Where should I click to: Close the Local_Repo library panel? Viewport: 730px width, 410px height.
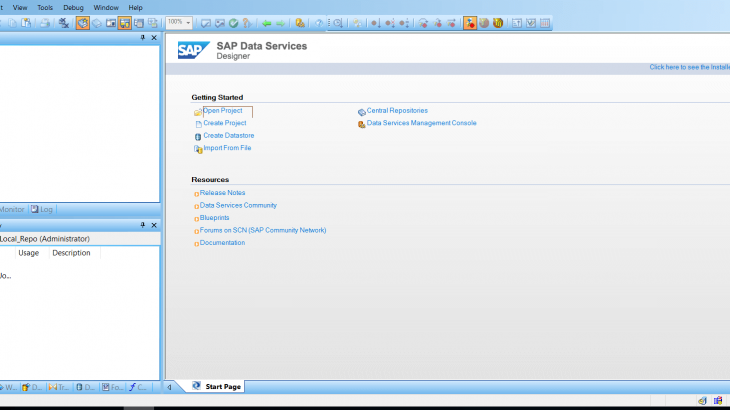pos(154,225)
